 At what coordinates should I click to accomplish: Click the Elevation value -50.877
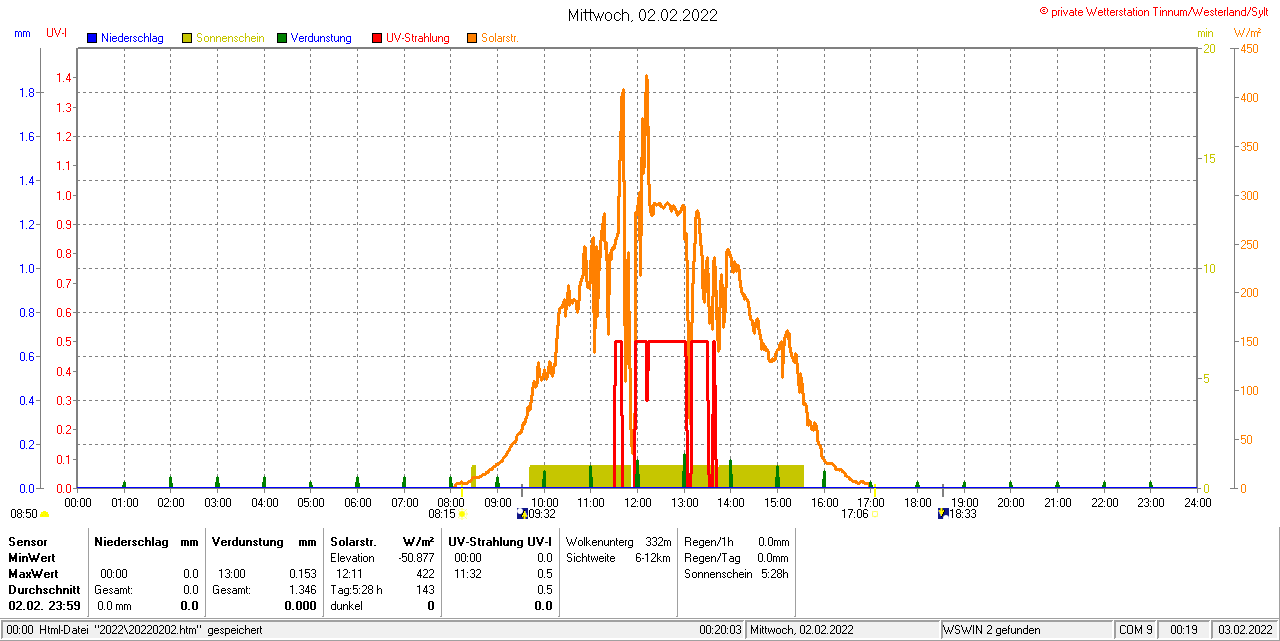coord(415,558)
